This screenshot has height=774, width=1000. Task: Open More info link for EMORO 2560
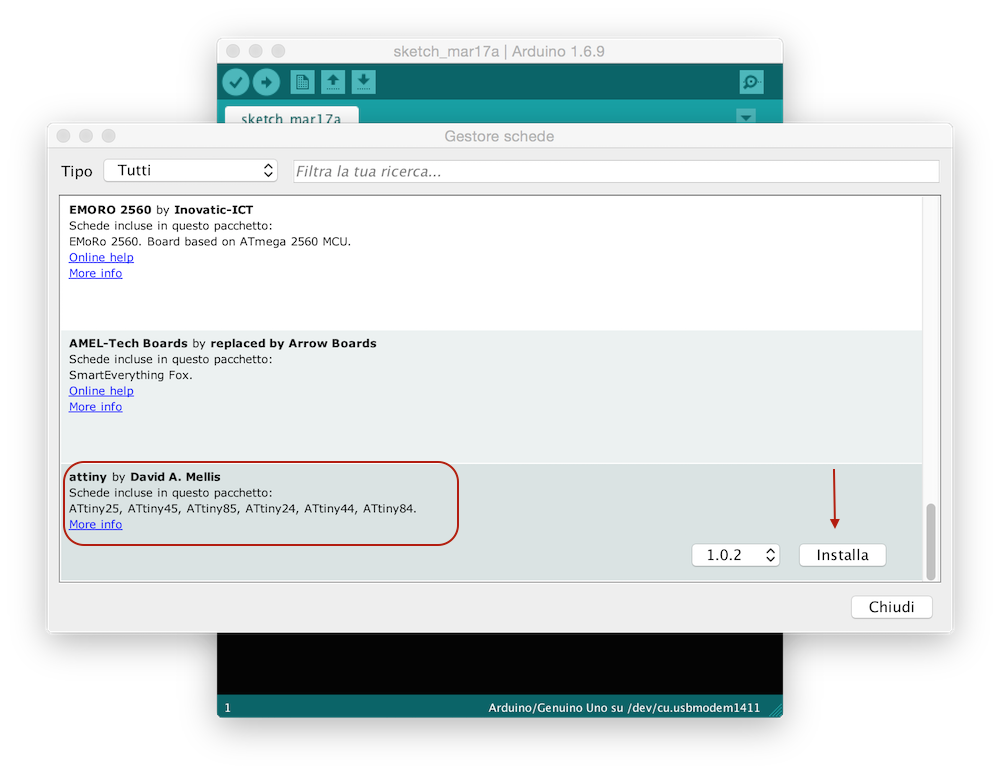(x=96, y=274)
